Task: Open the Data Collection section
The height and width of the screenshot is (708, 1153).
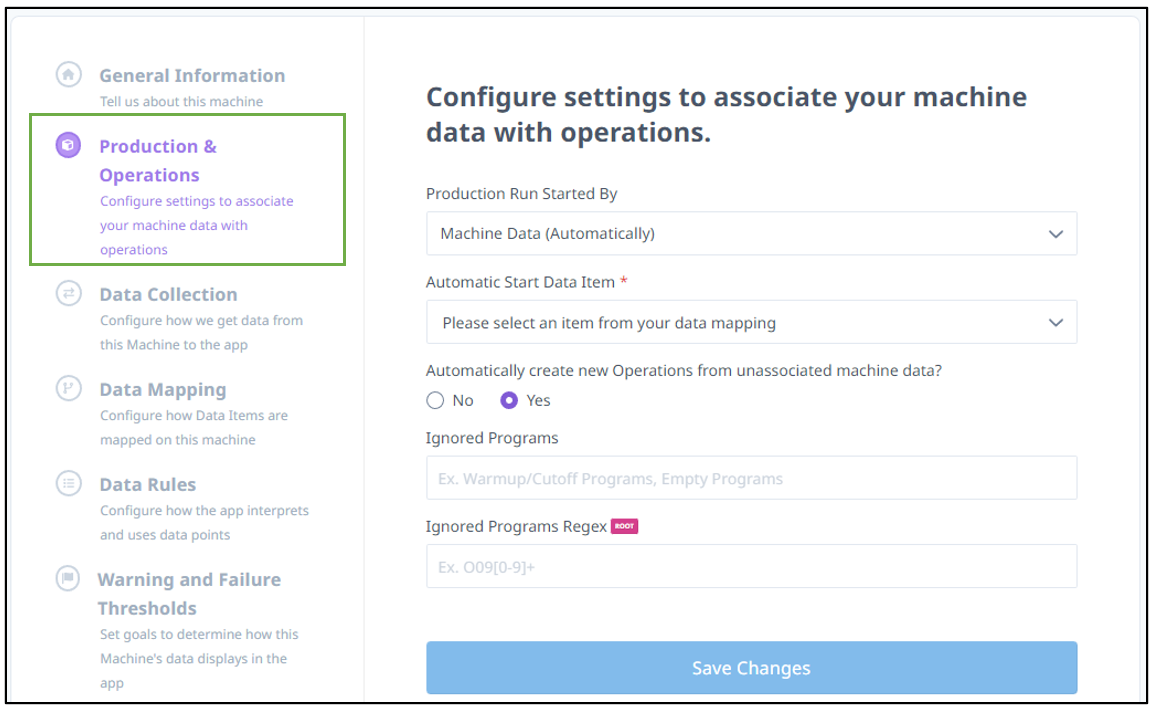Action: [168, 294]
